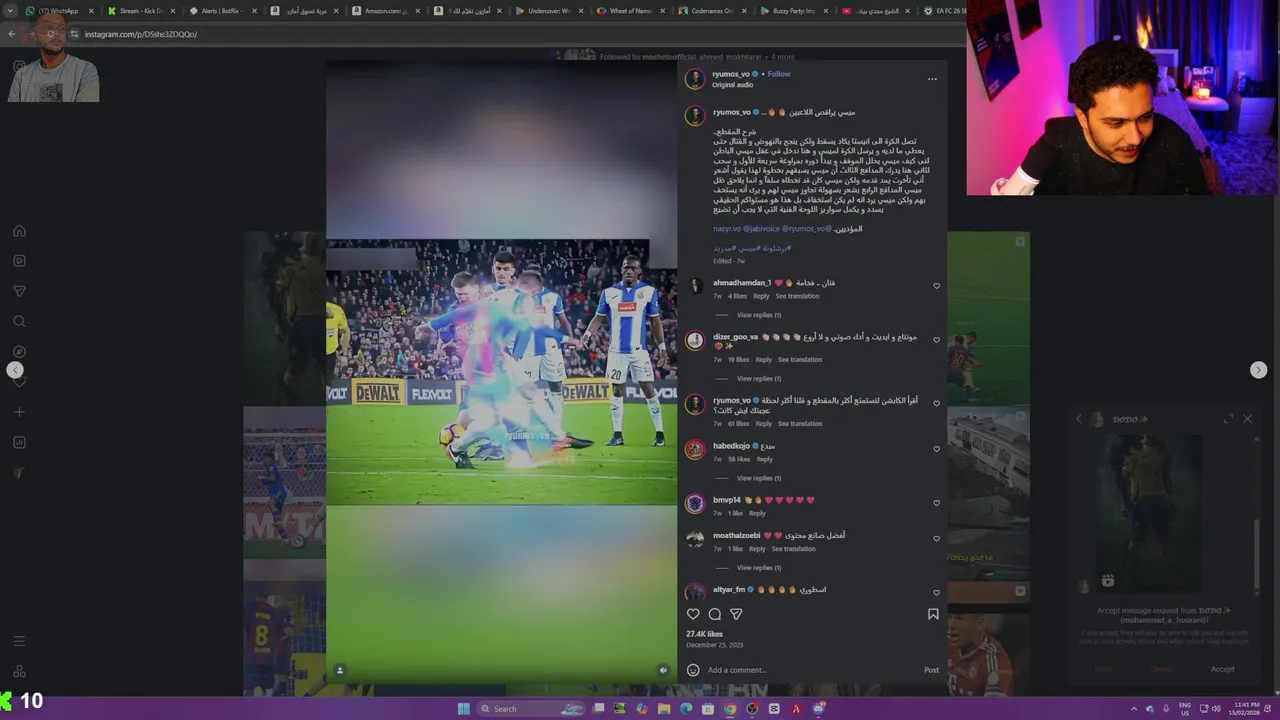Like moathalzoebi's comment
The height and width of the screenshot is (720, 1280).
pyautogui.click(x=936, y=539)
